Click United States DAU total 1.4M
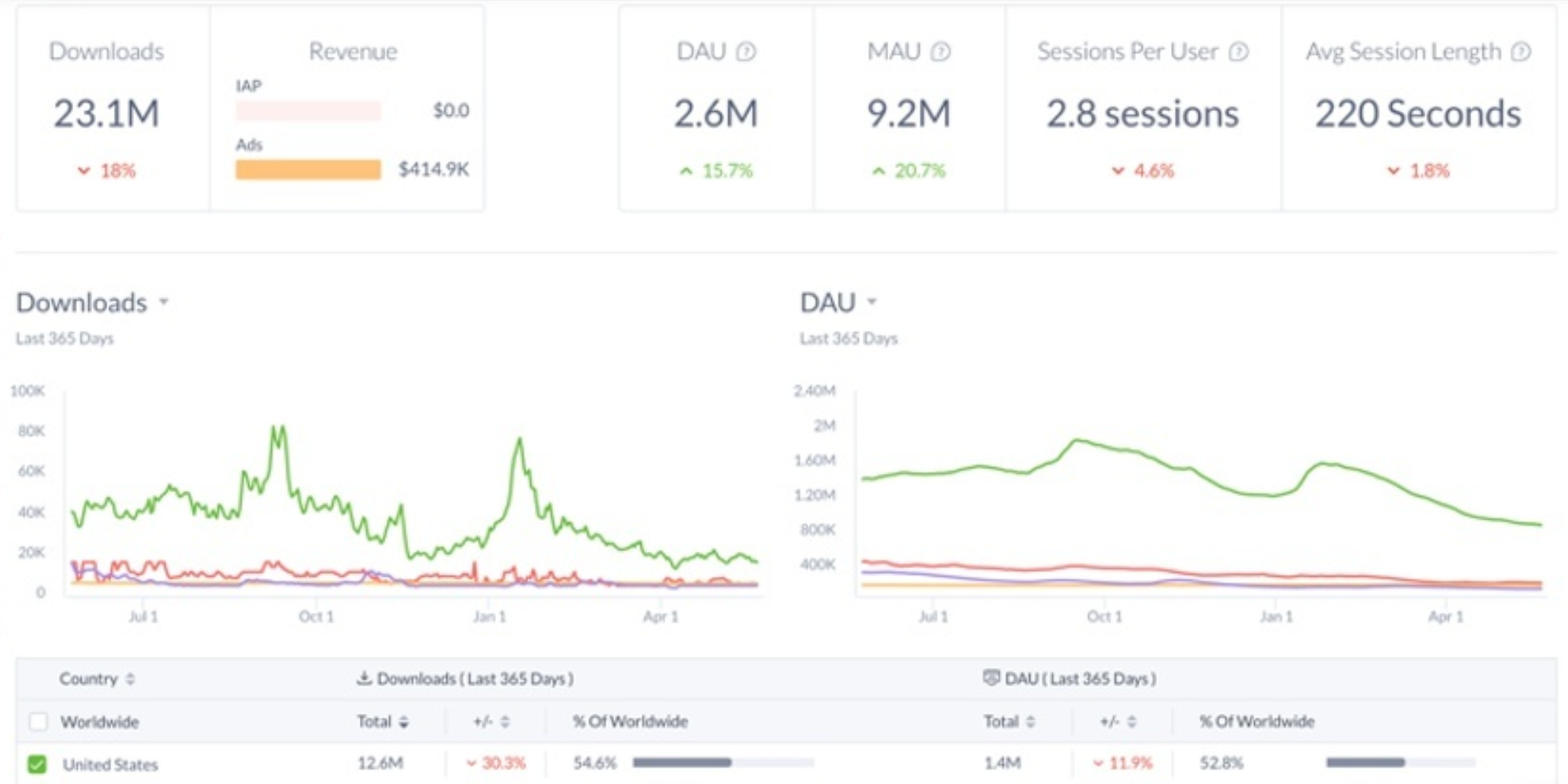Screen dimensions: 1568x784 click(1002, 763)
